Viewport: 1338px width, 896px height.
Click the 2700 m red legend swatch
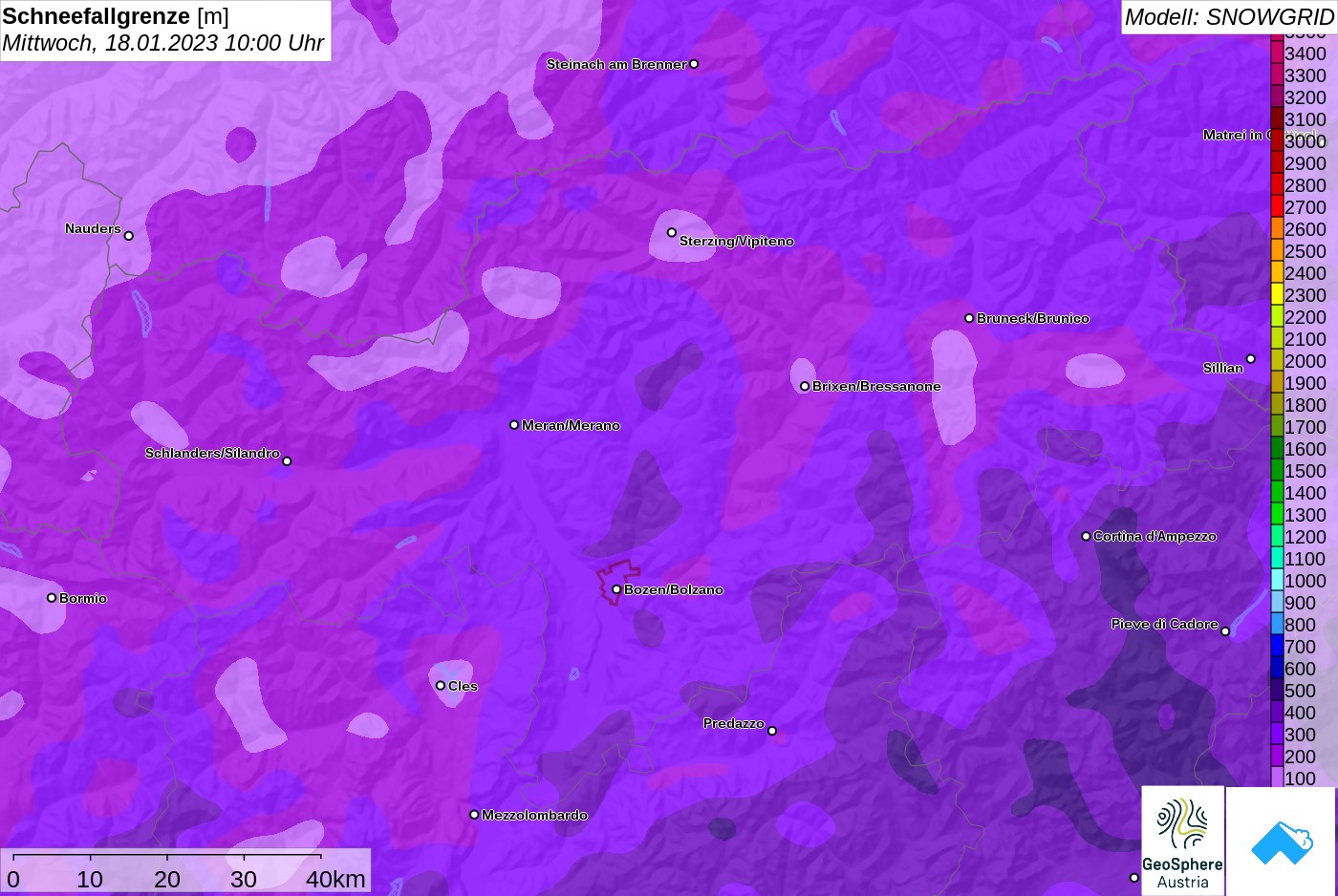1277,206
